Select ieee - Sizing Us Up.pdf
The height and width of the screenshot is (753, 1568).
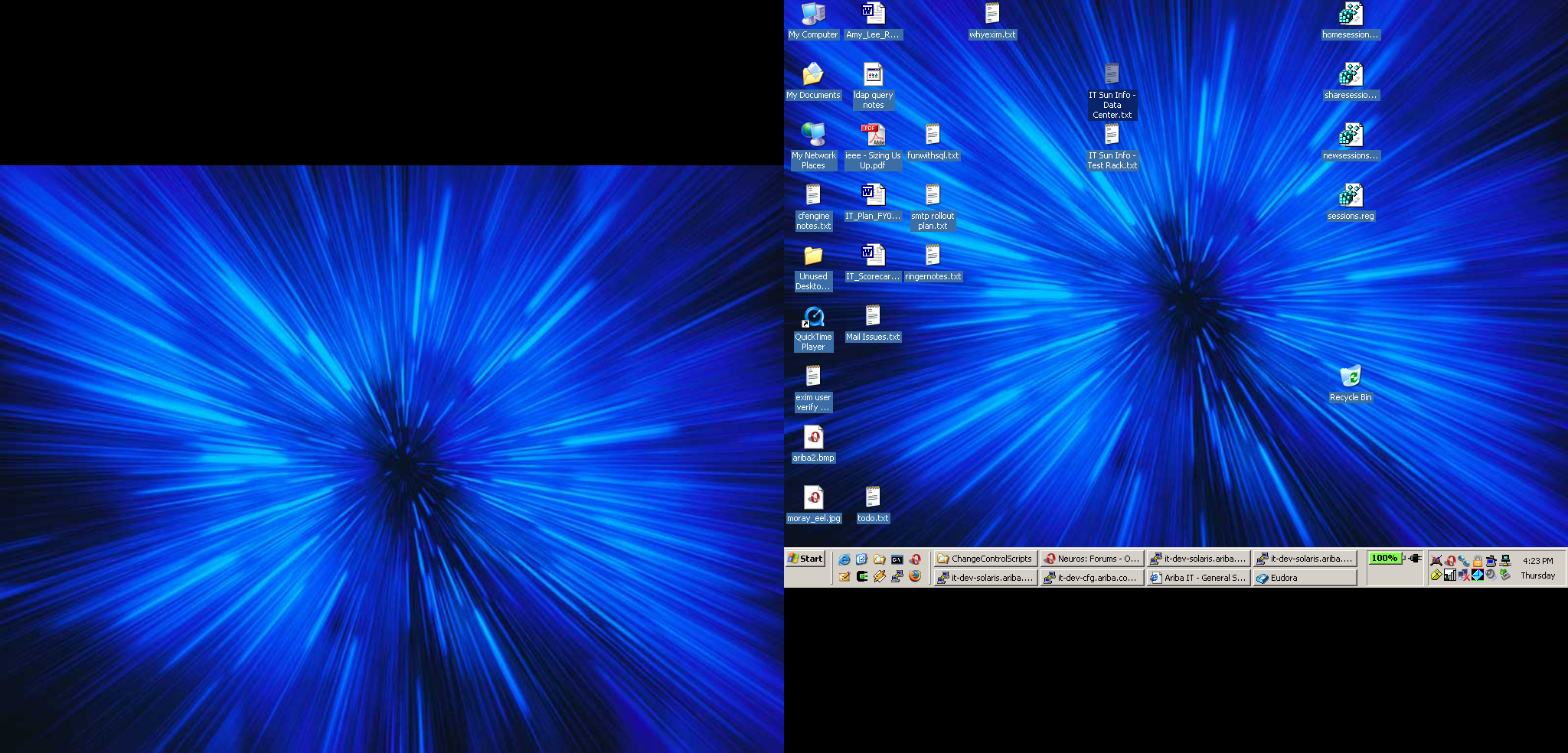pyautogui.click(x=873, y=147)
